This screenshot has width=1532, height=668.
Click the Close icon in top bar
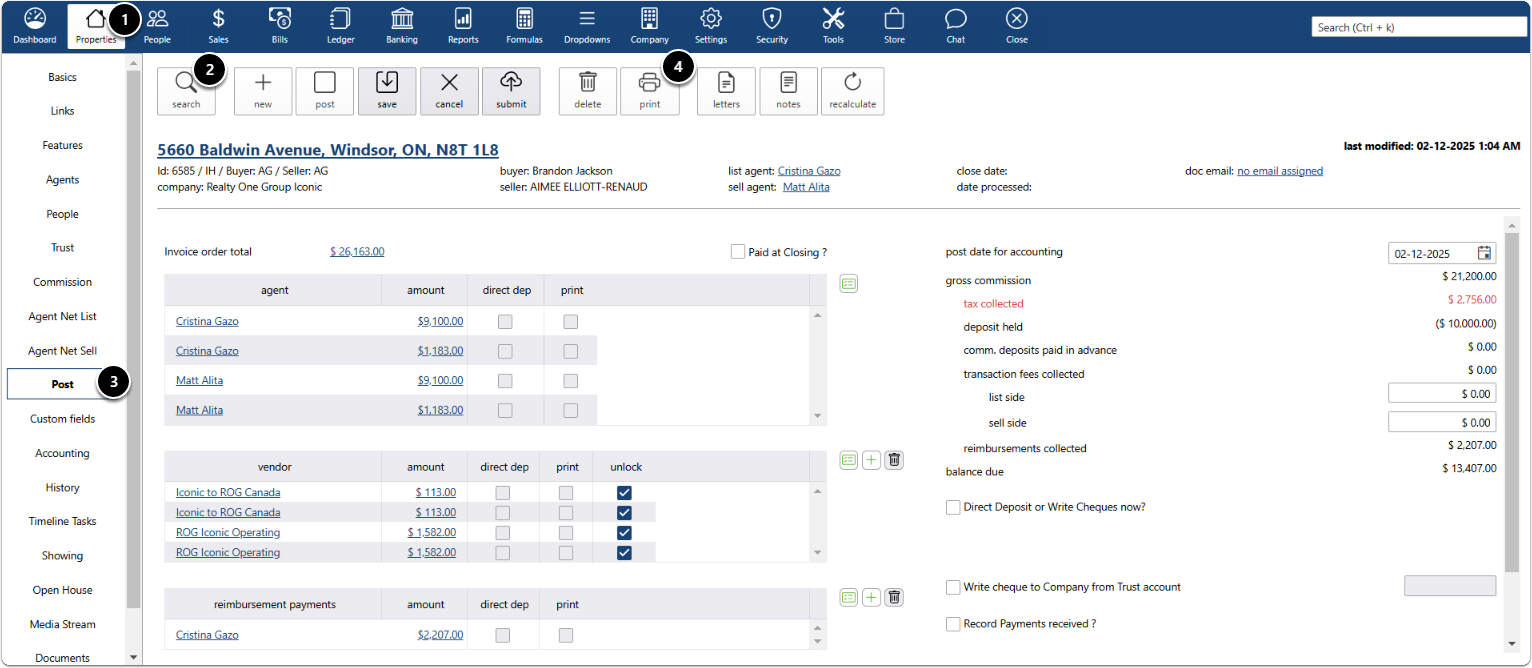click(1017, 26)
